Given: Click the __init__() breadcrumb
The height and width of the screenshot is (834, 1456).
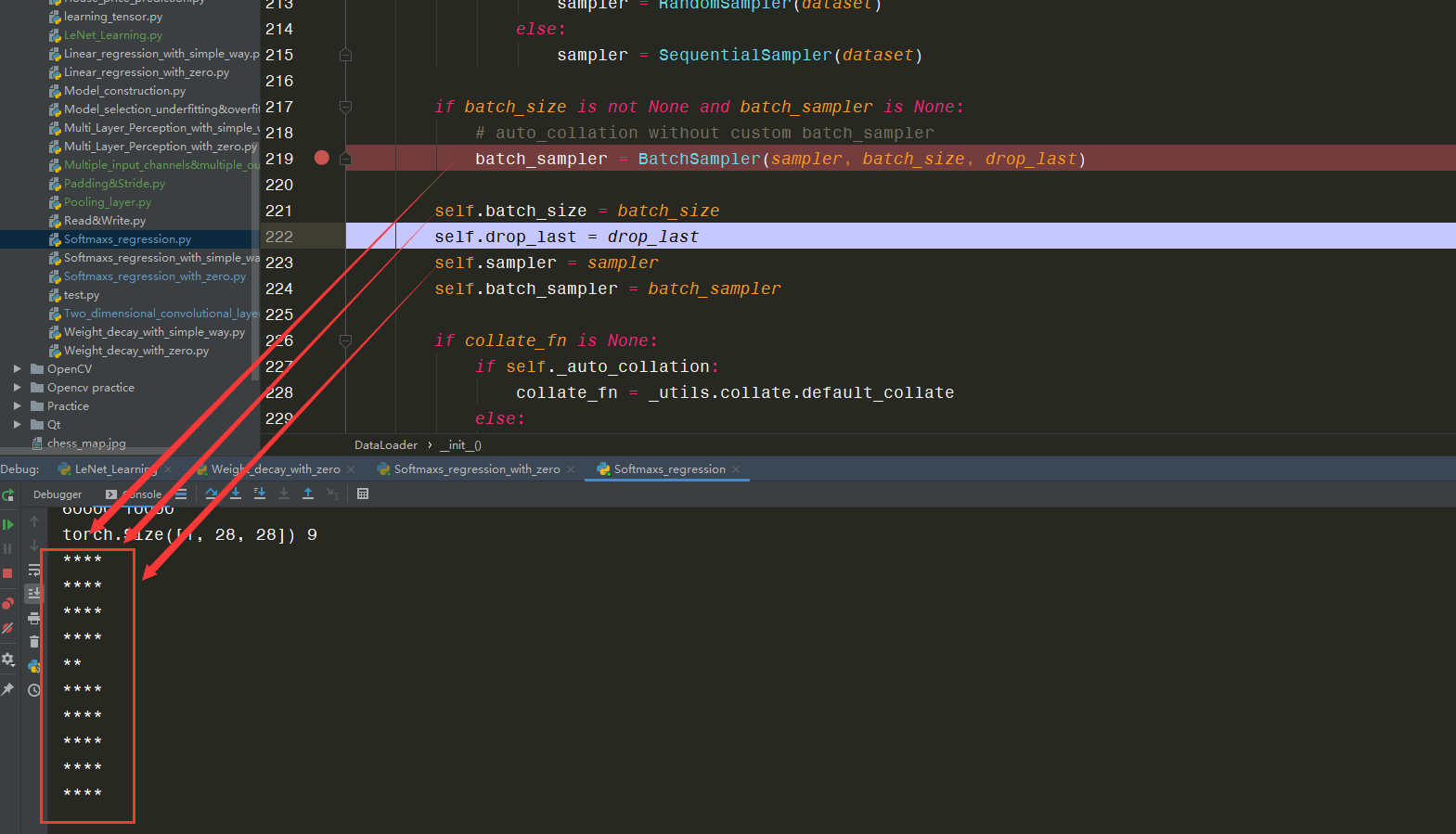Looking at the screenshot, I should click(460, 445).
